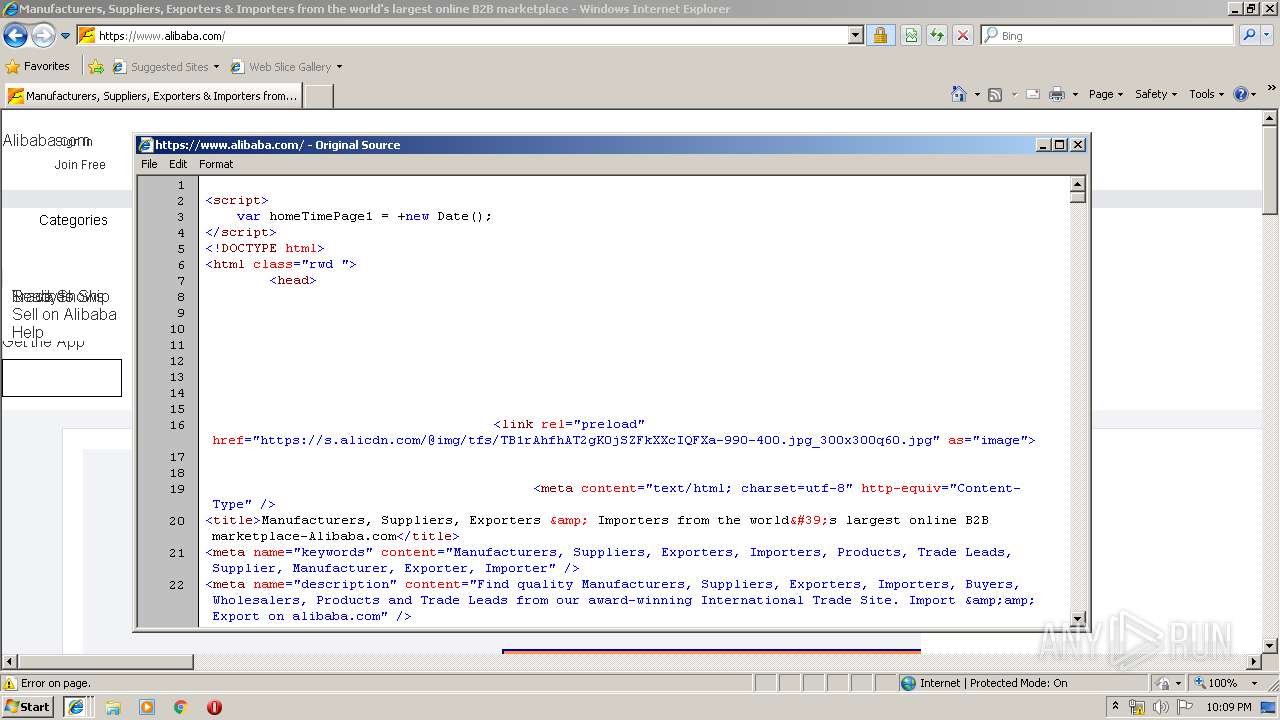Open the Page menu in command bar
1280x720 pixels.
(x=1106, y=94)
